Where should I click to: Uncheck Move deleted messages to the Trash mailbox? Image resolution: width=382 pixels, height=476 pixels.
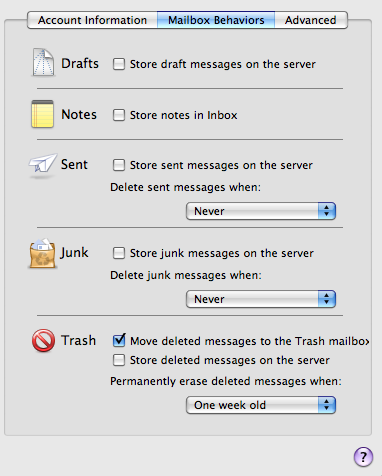[119, 340]
